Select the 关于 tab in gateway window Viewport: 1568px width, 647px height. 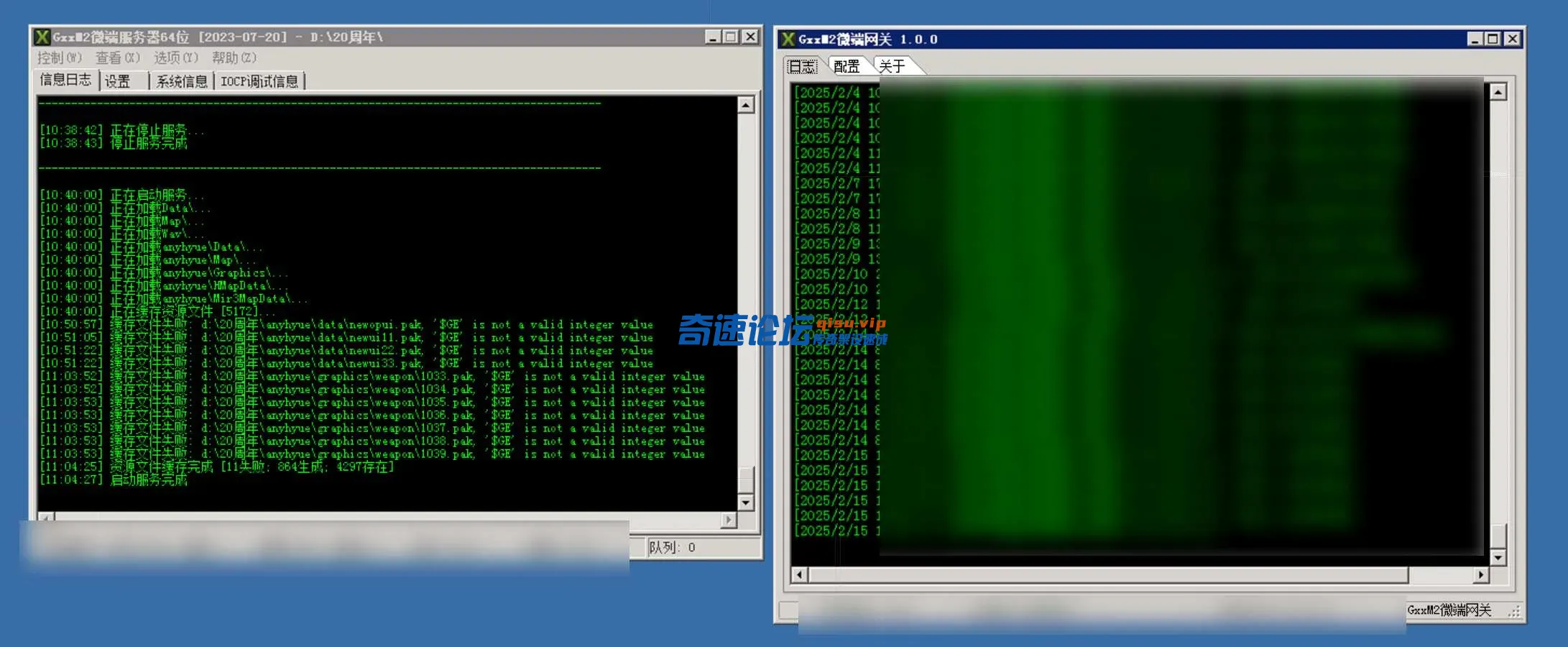[892, 67]
